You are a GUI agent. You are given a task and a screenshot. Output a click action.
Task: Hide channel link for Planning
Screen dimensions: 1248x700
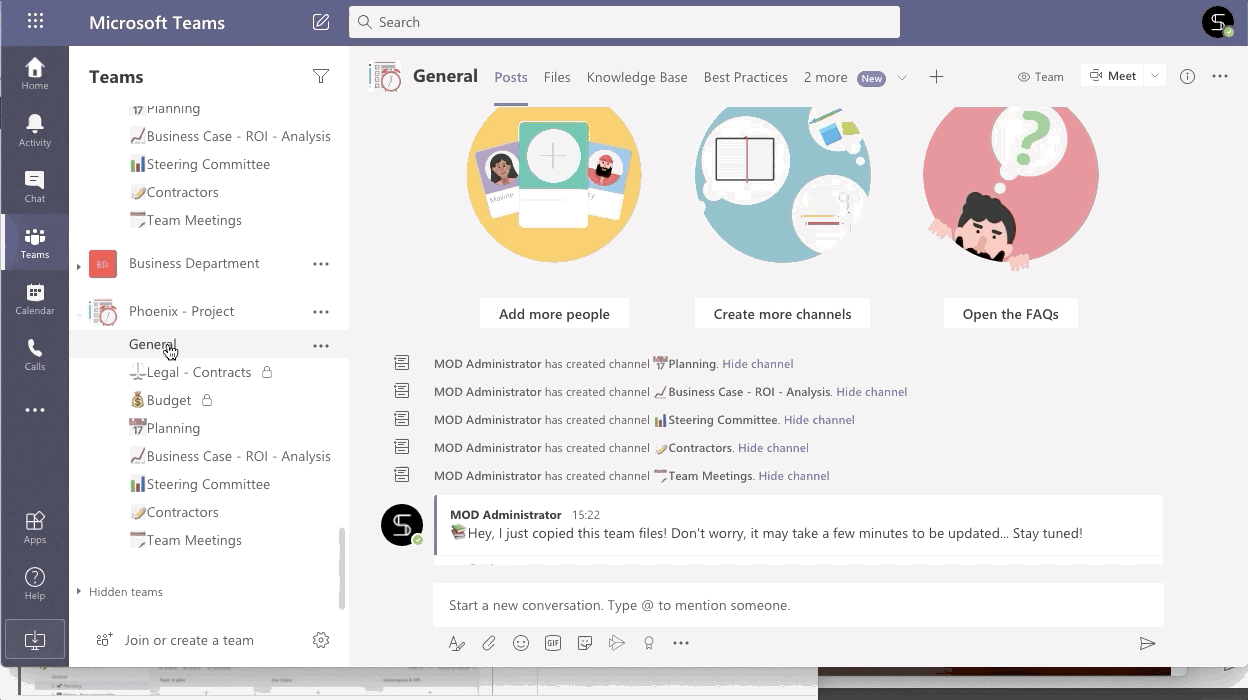click(758, 364)
